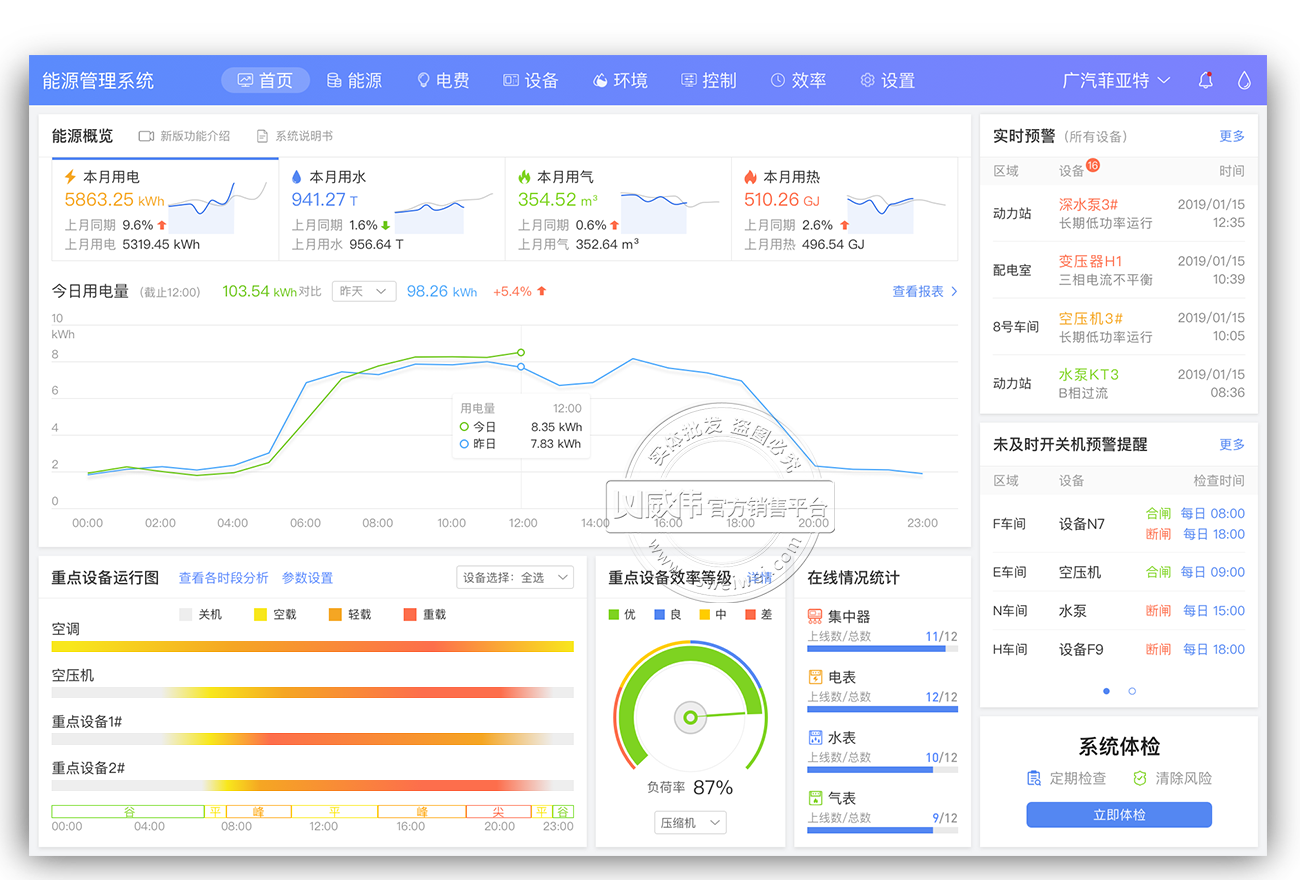Toggle the 关机 legend item
The width and height of the screenshot is (1300, 880).
point(200,615)
